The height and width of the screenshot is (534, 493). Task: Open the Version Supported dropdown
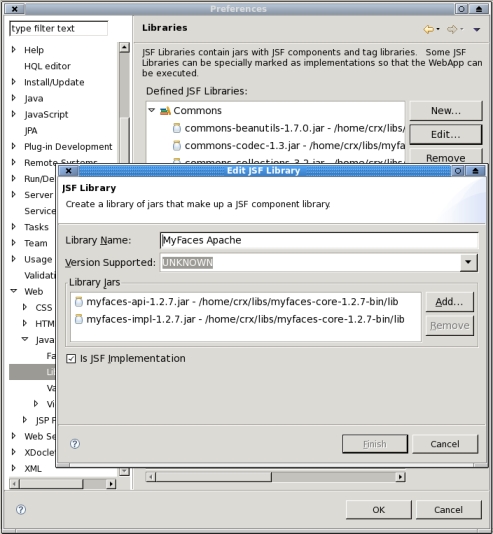(468, 262)
